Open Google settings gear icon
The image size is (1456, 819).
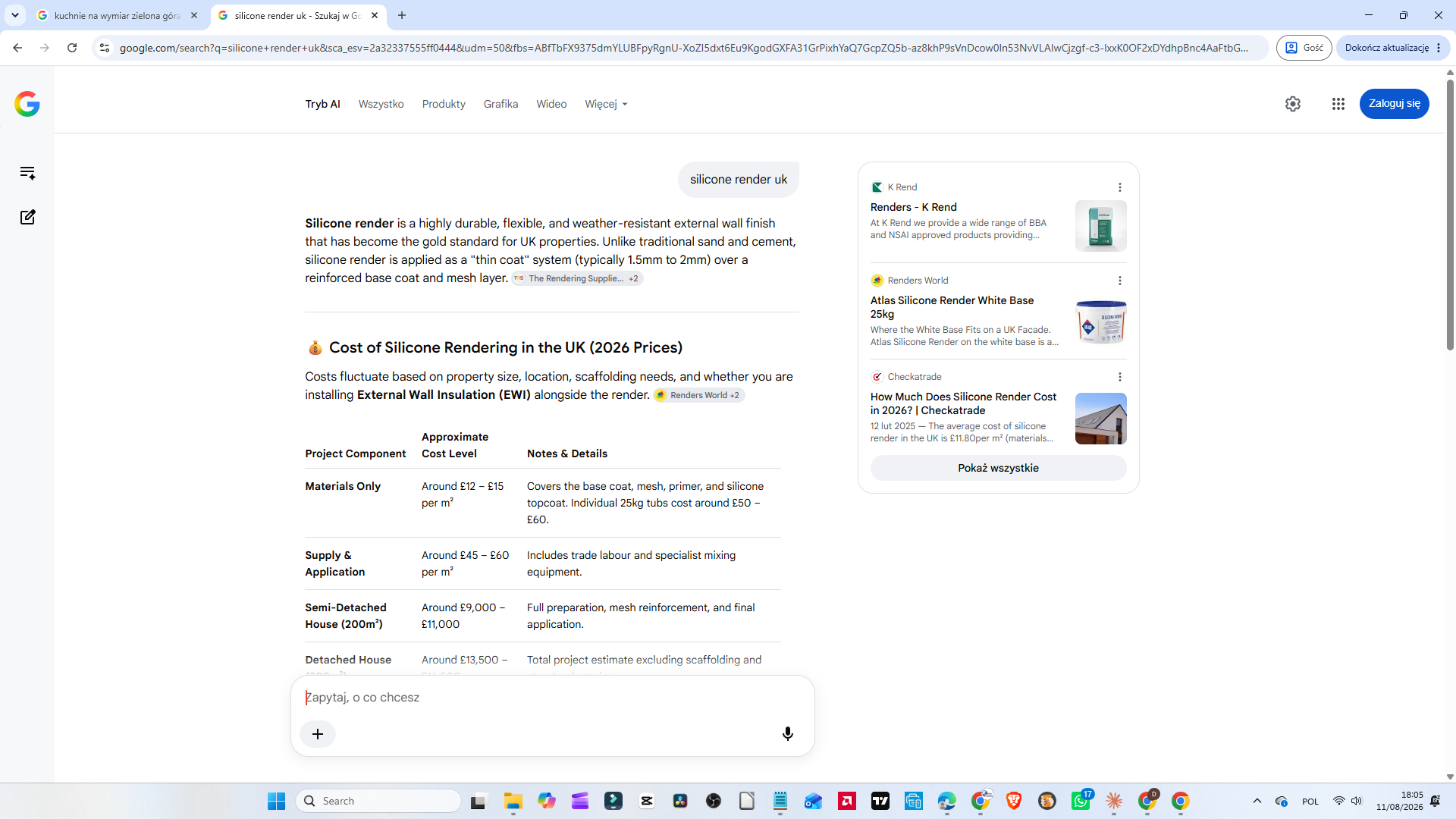(1293, 104)
